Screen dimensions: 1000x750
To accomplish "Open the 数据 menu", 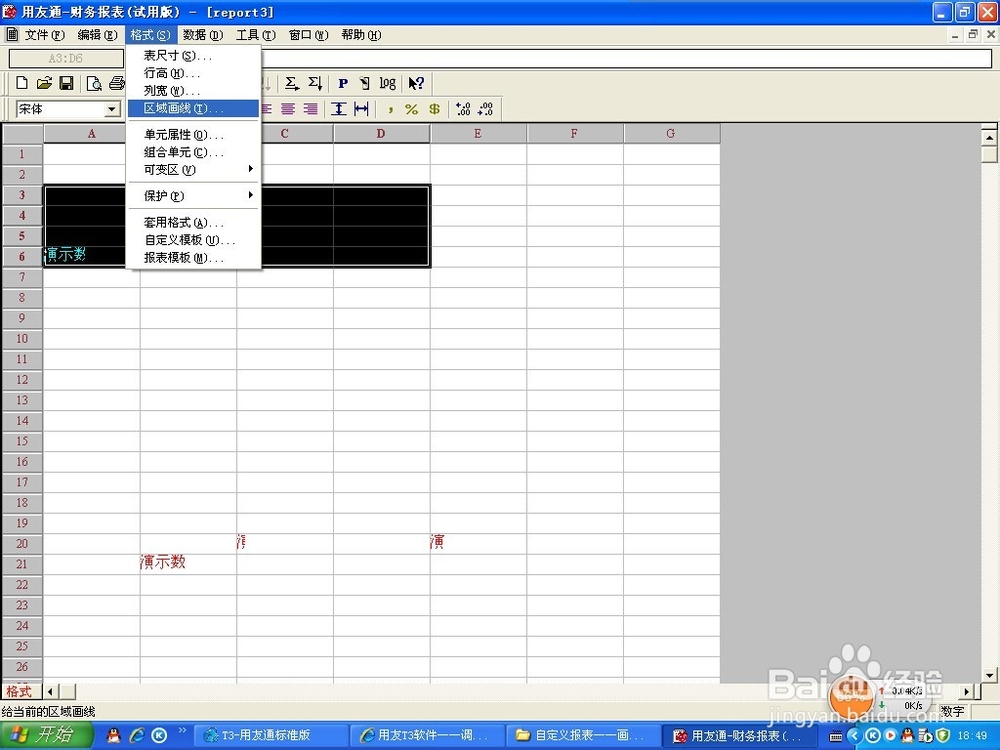I will click(202, 34).
